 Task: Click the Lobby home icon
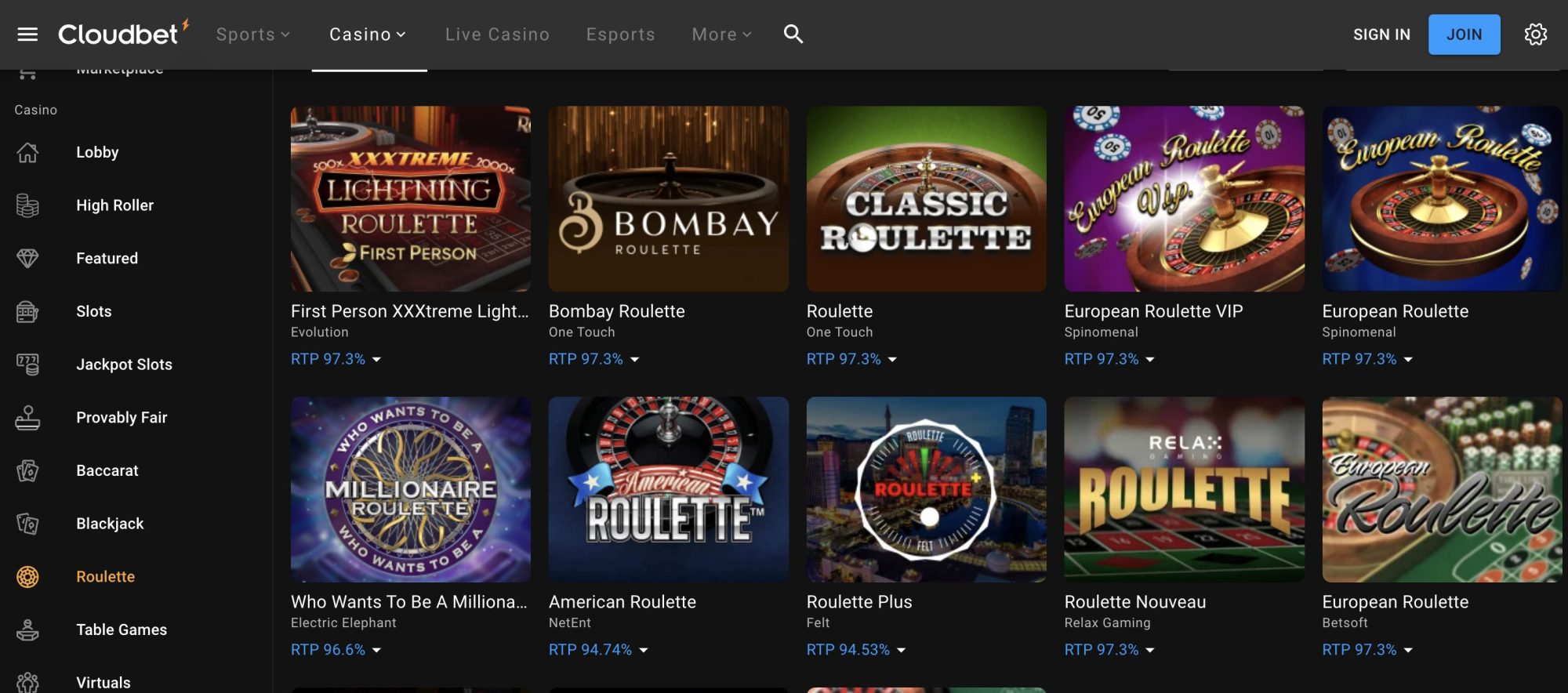click(27, 152)
